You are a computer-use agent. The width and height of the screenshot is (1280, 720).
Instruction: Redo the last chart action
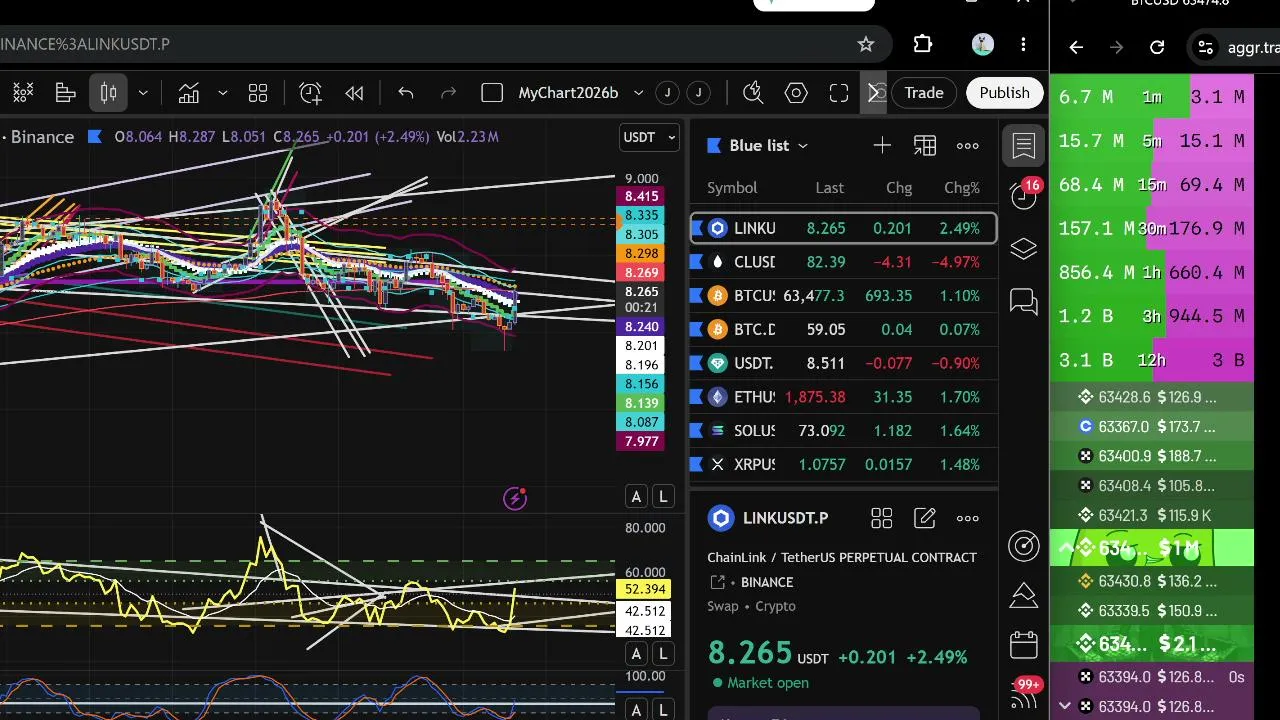click(449, 93)
